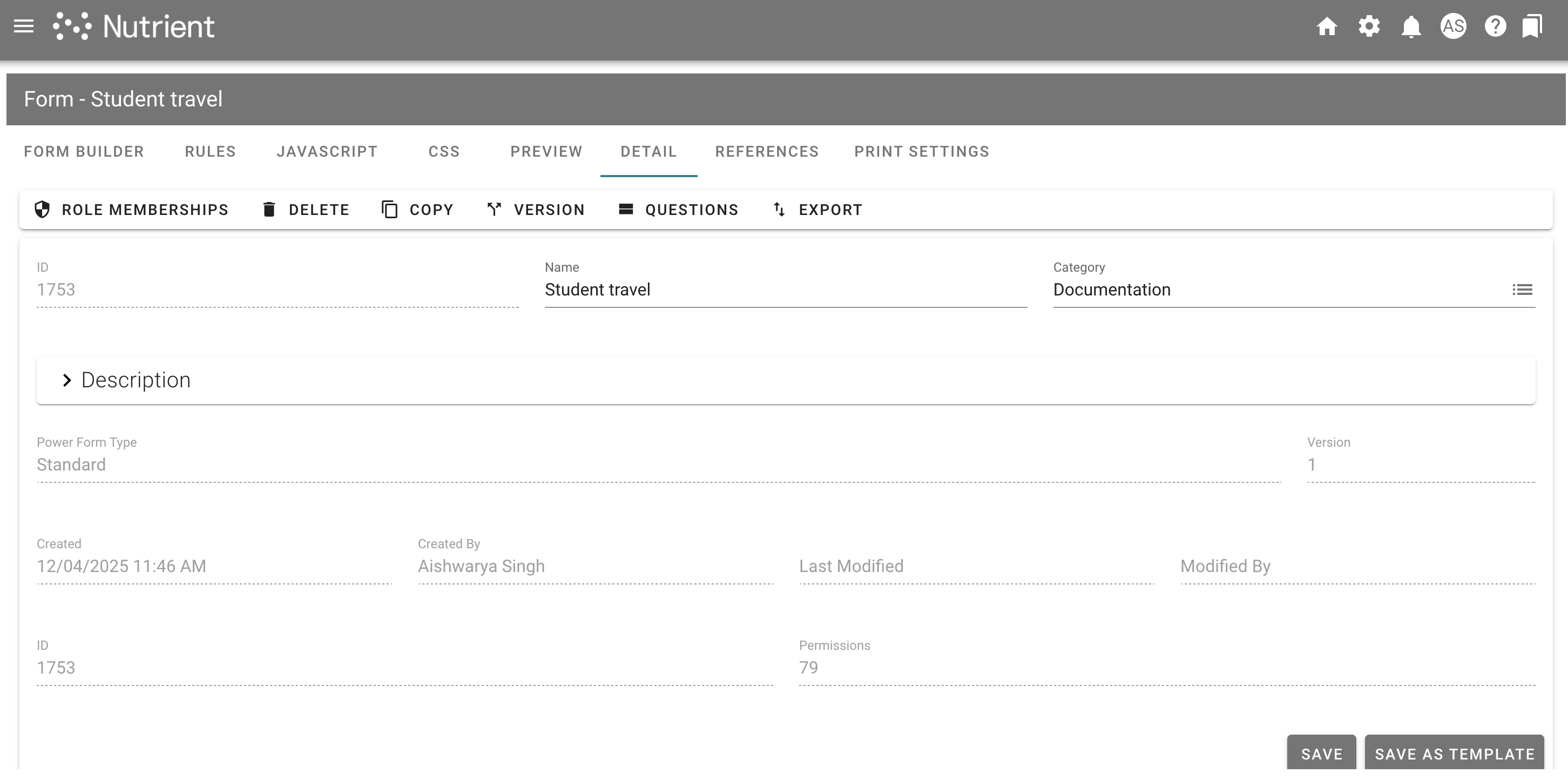Open the bookmarks icon in the header

tap(1533, 27)
